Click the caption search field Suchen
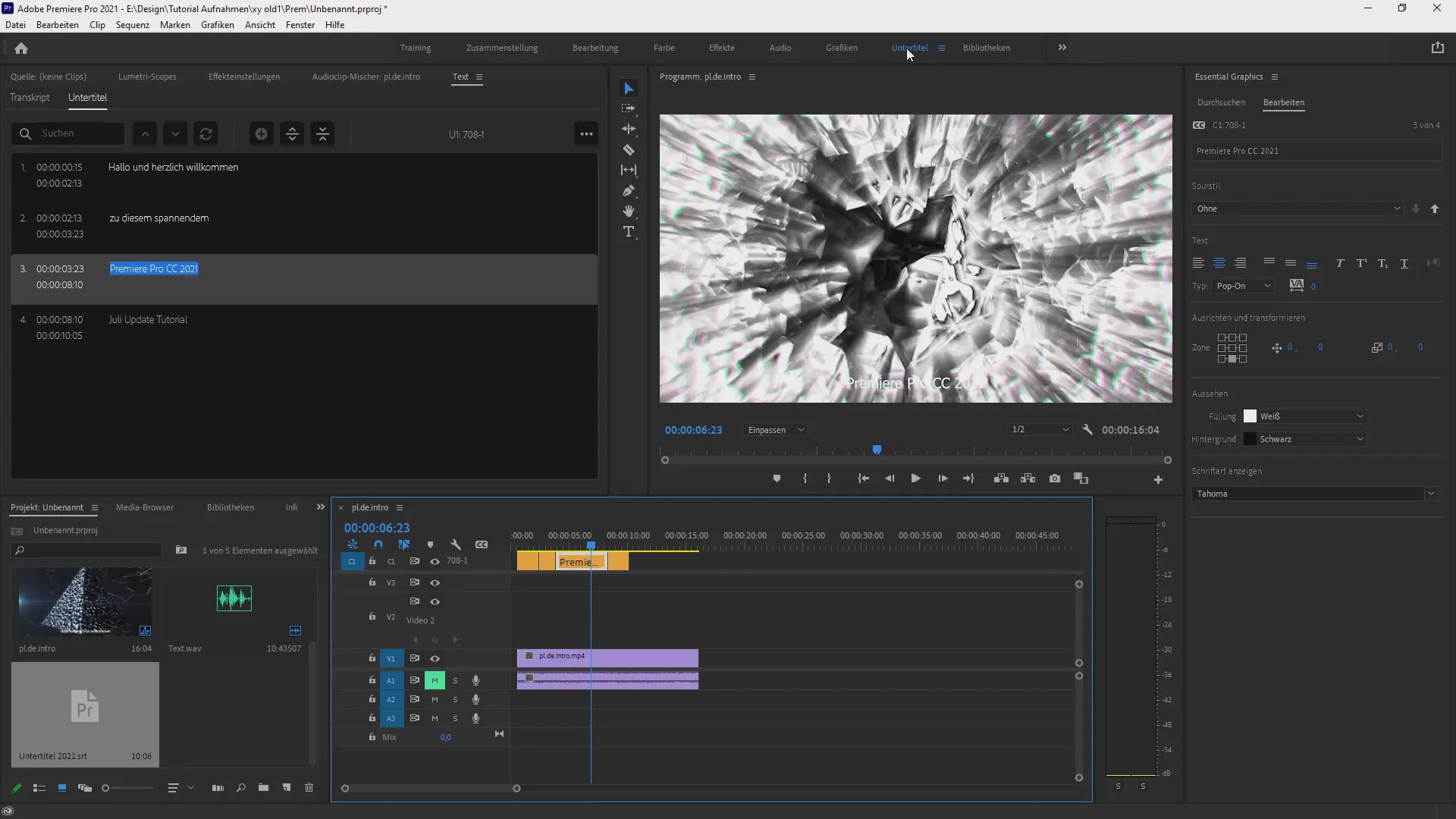The height and width of the screenshot is (819, 1456). 68,133
